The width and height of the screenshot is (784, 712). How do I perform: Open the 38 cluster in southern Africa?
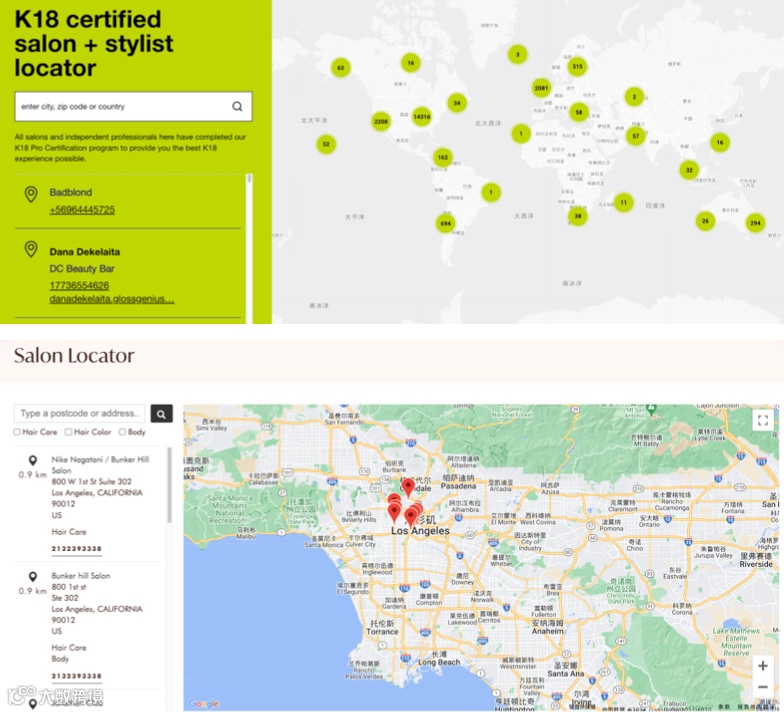pos(578,216)
